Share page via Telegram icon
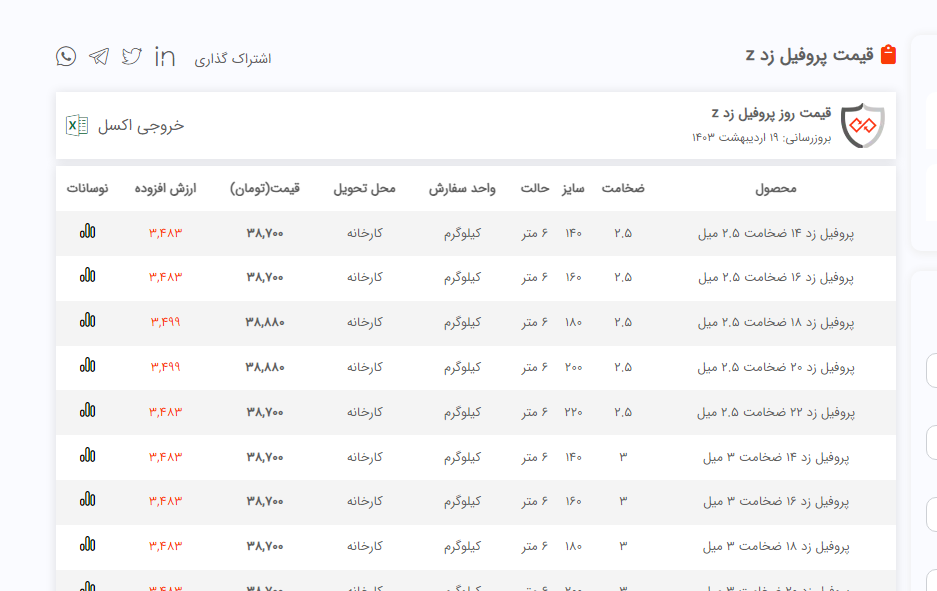The image size is (937, 591). 99,57
